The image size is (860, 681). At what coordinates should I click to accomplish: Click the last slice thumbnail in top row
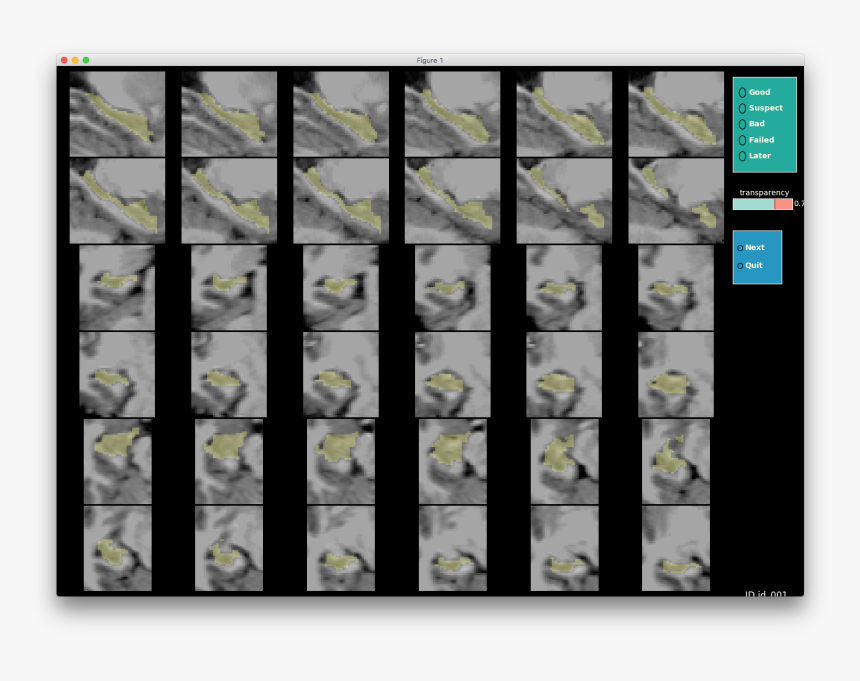click(x=676, y=114)
